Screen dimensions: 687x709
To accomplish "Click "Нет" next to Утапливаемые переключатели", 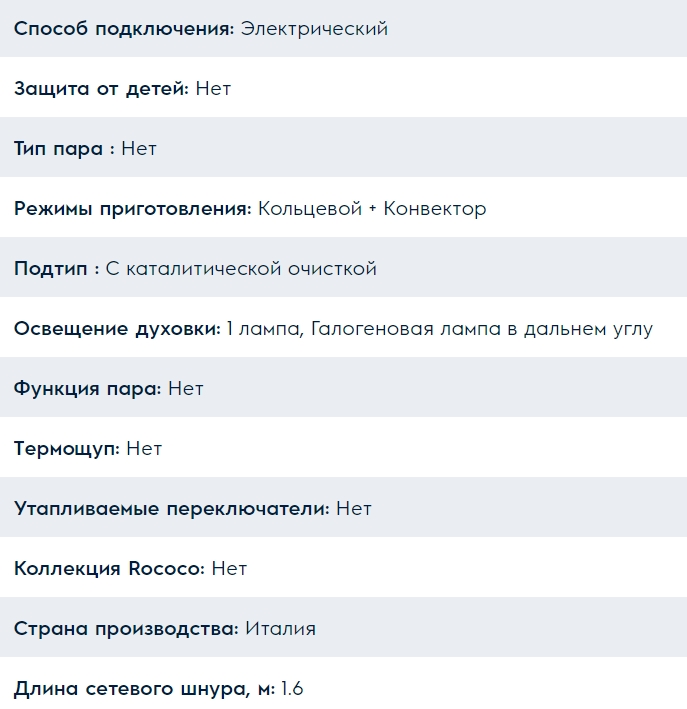I will pyautogui.click(x=354, y=509).
